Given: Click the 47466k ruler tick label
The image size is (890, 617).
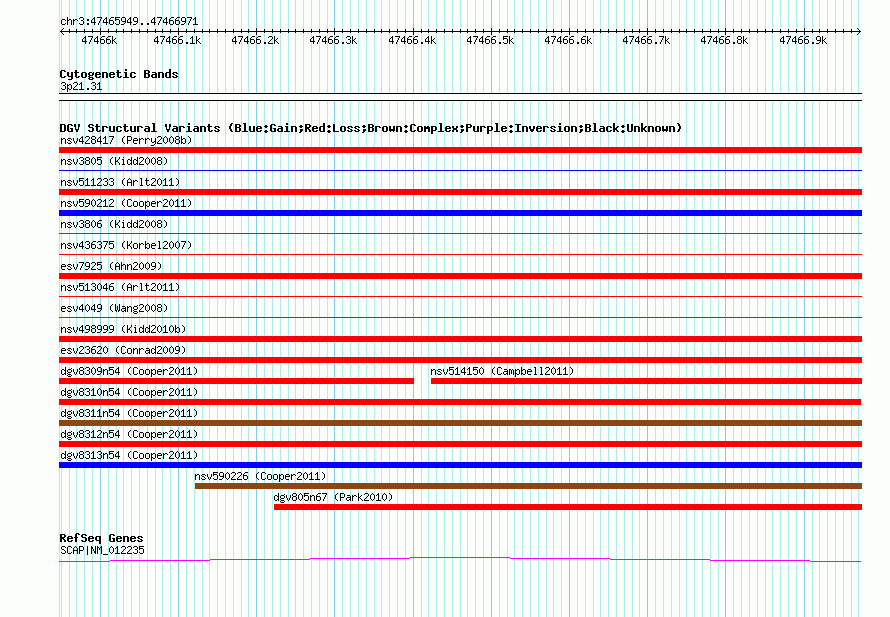Looking at the screenshot, I should point(99,40).
